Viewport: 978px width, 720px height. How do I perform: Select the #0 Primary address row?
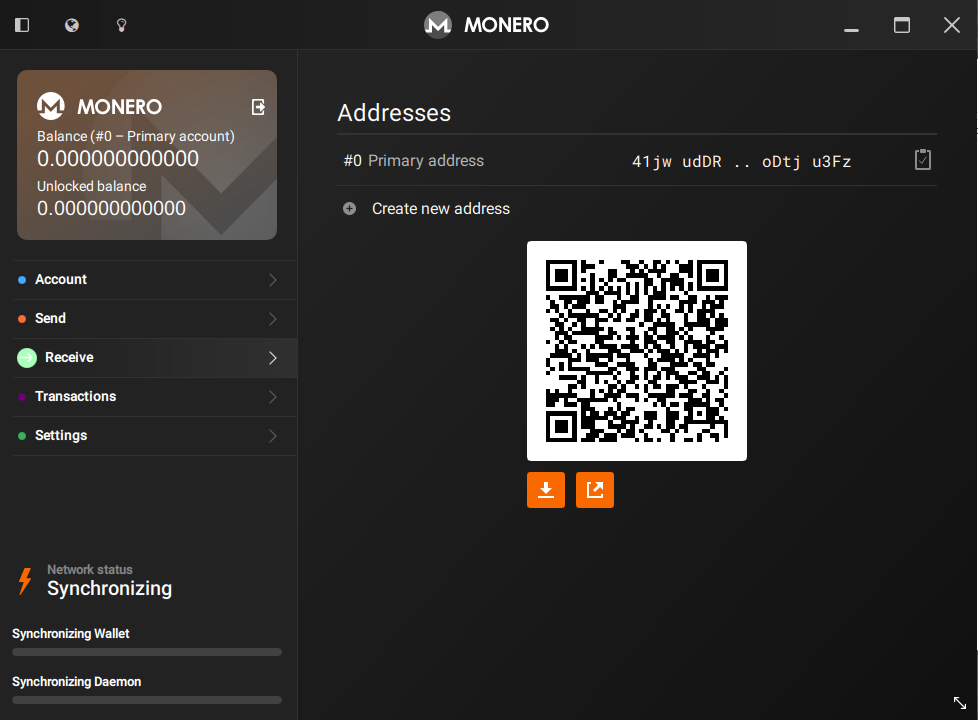637,160
